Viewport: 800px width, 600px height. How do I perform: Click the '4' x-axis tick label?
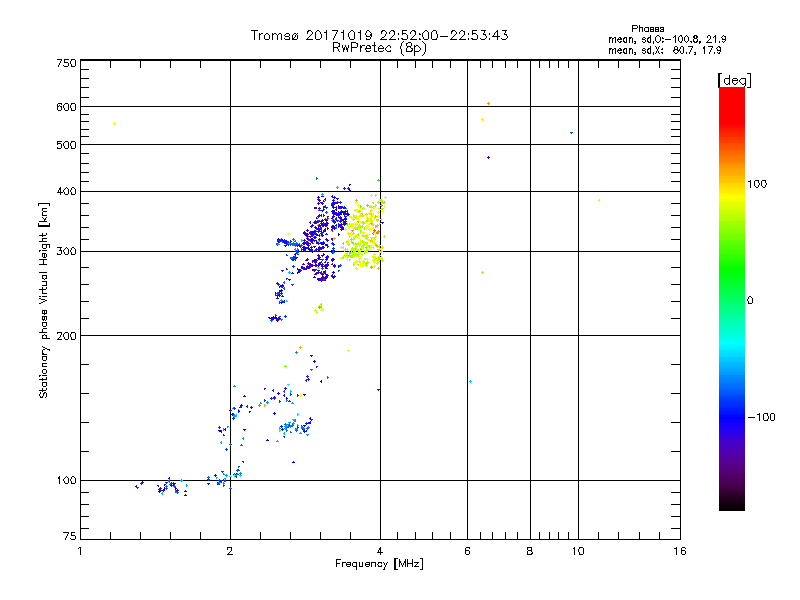[x=380, y=552]
